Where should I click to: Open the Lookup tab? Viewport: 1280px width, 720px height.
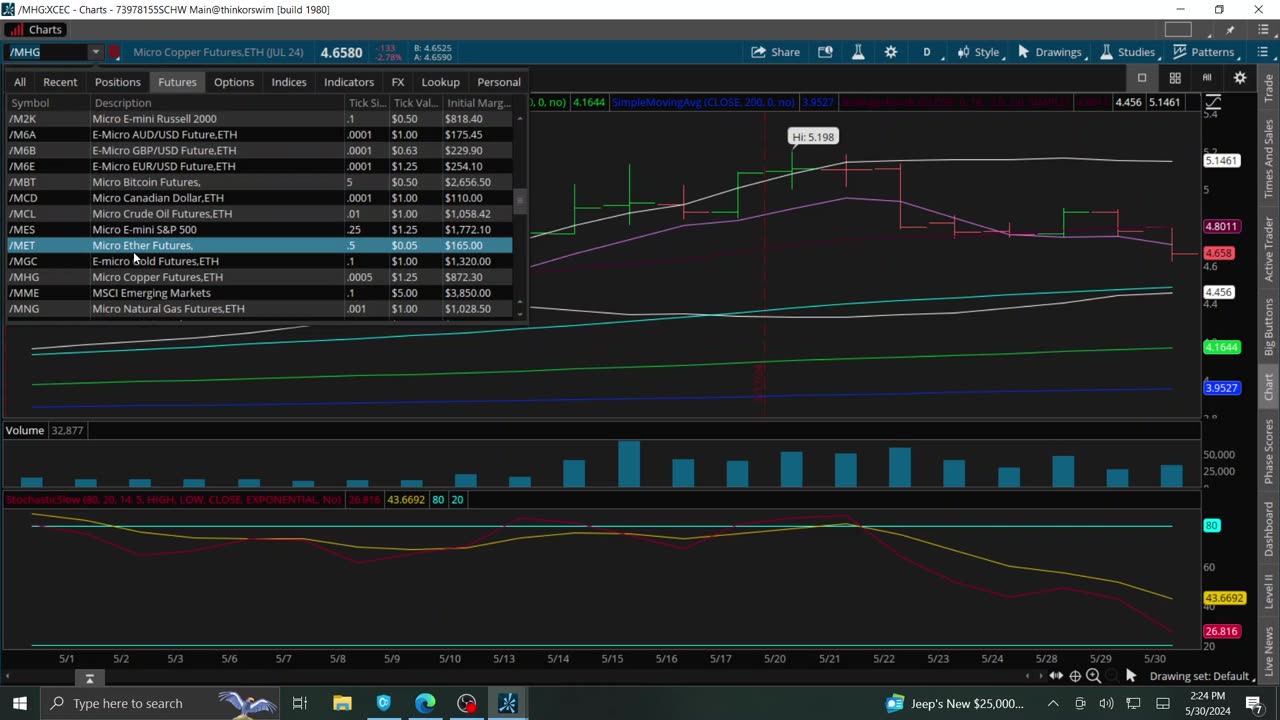[440, 82]
